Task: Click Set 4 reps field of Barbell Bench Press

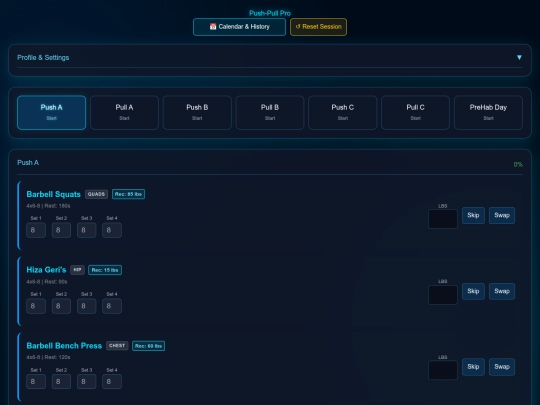Action: (x=112, y=382)
